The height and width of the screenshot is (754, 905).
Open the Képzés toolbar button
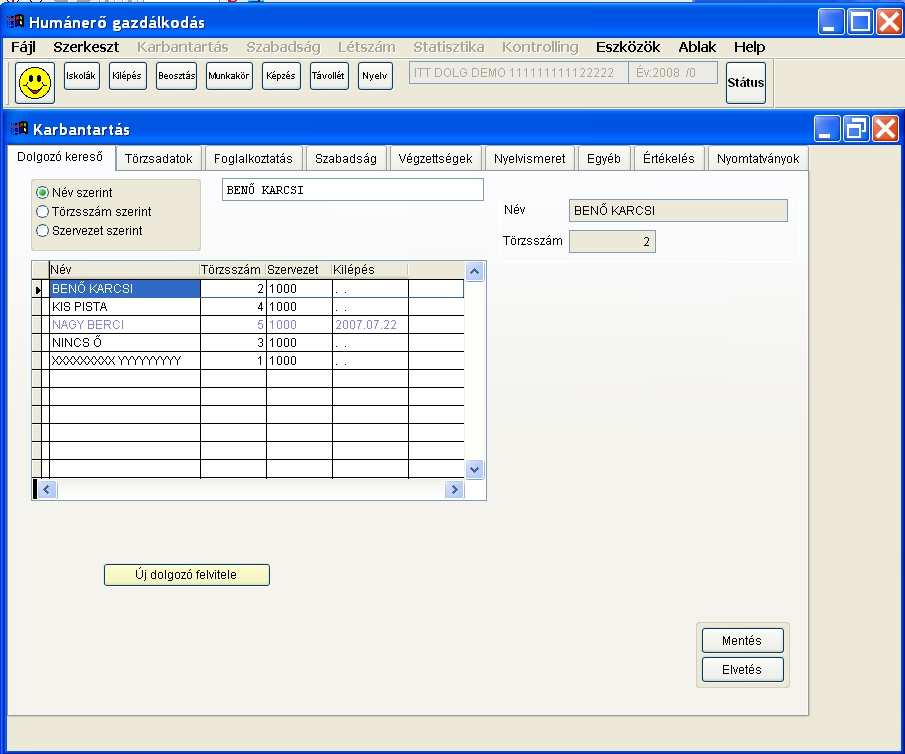point(281,76)
